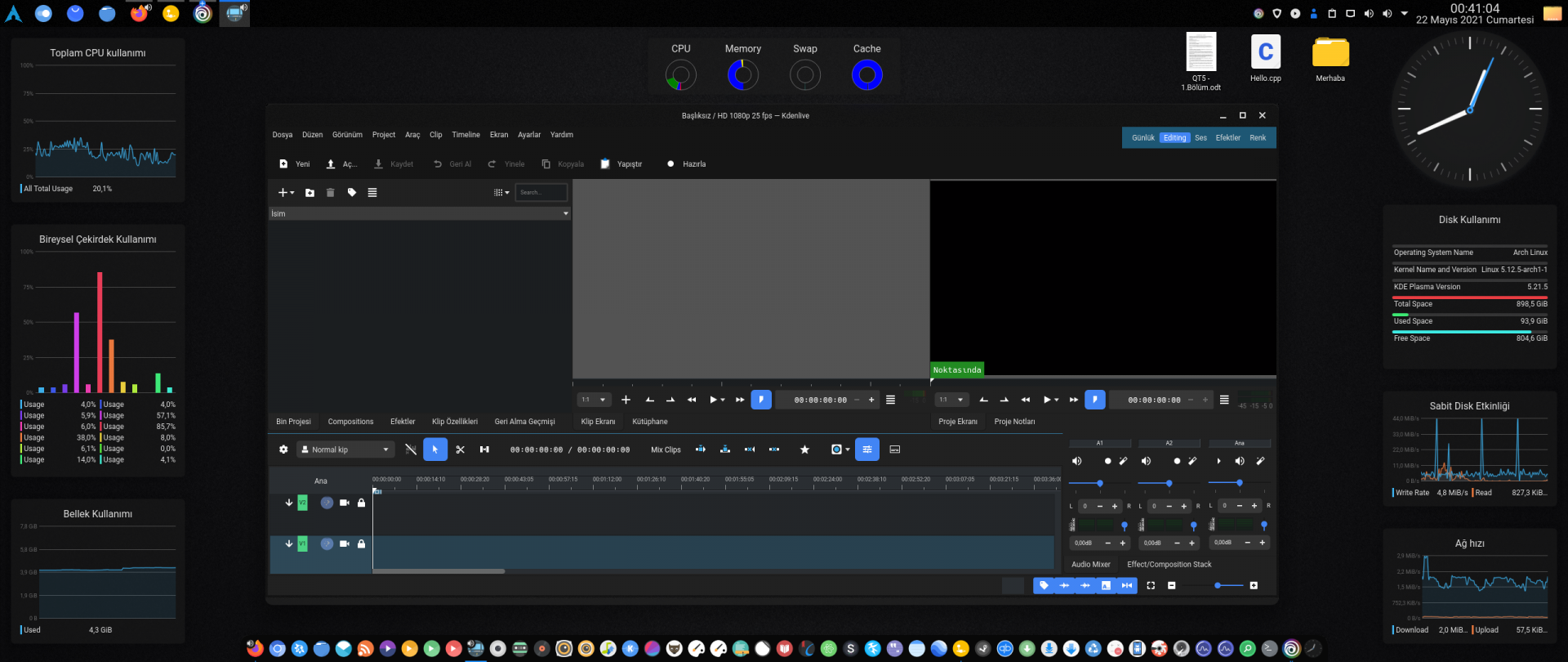1568x662 pixels.
Task: Set zone in point on clip monitor
Action: coord(650,400)
